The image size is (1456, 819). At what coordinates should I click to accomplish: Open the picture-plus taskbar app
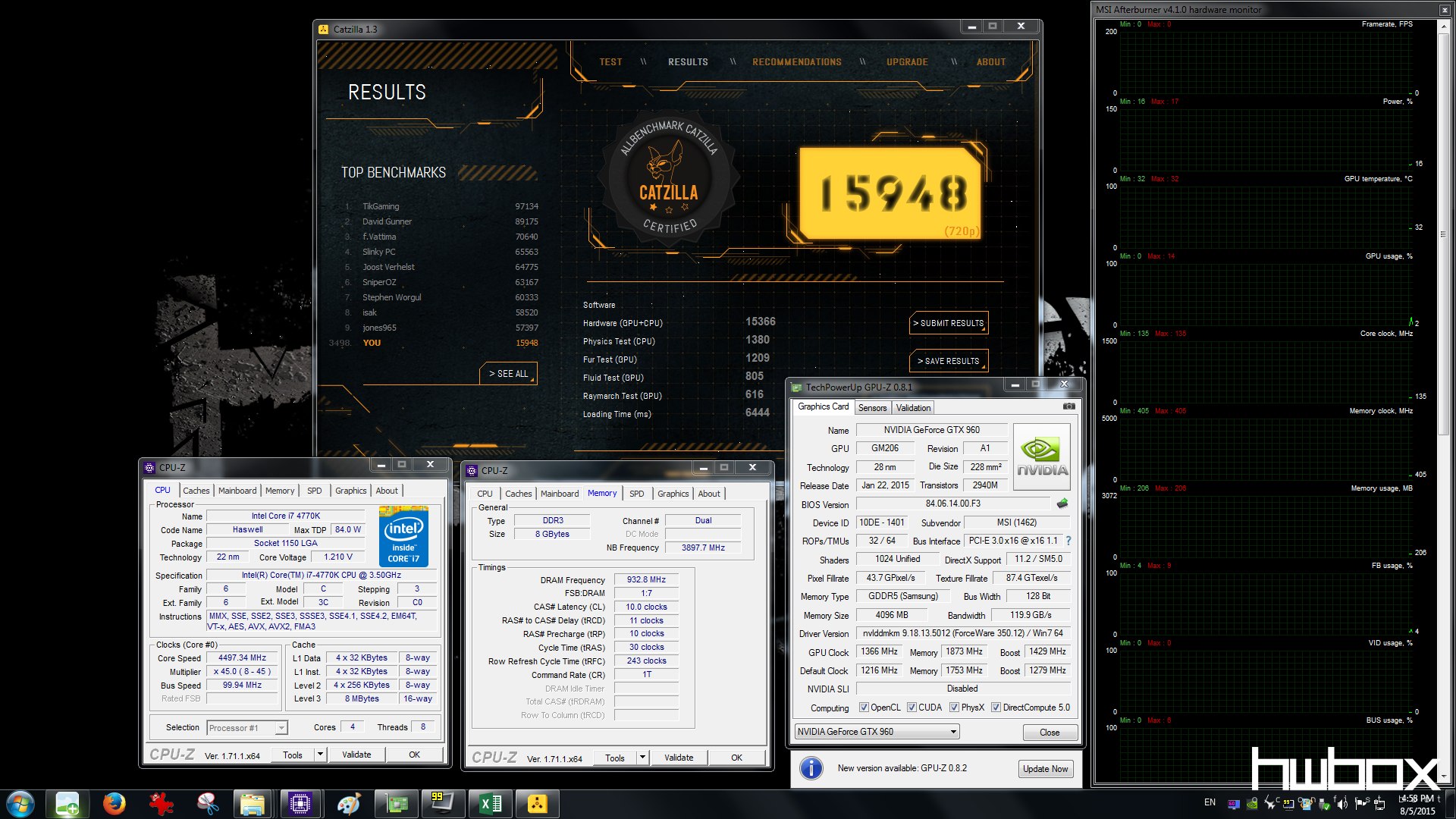coord(67,804)
